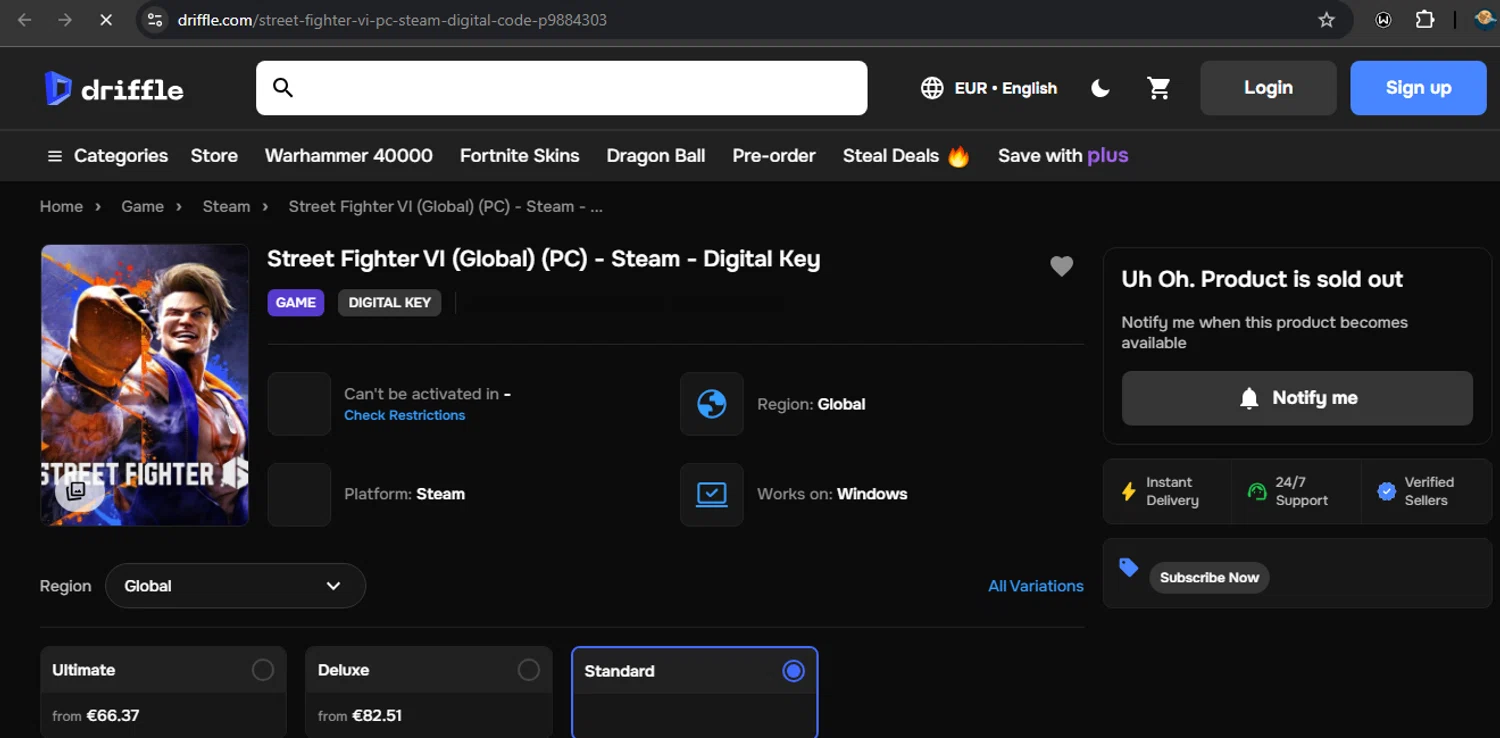Open EUR • English language selector
Screen dimensions: 1500x738
tap(988, 88)
